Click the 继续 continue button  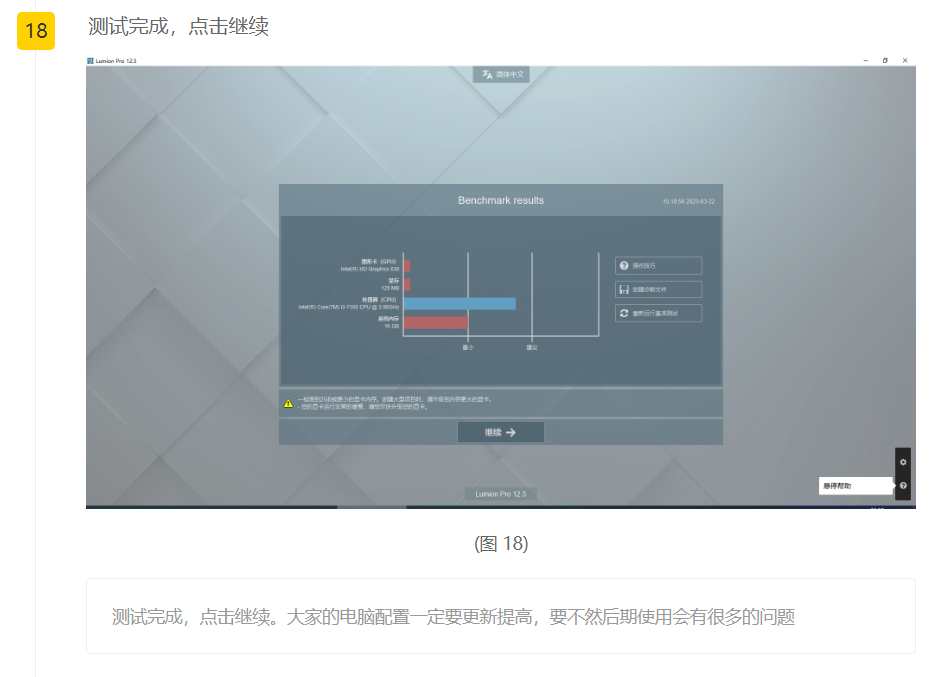click(x=500, y=432)
